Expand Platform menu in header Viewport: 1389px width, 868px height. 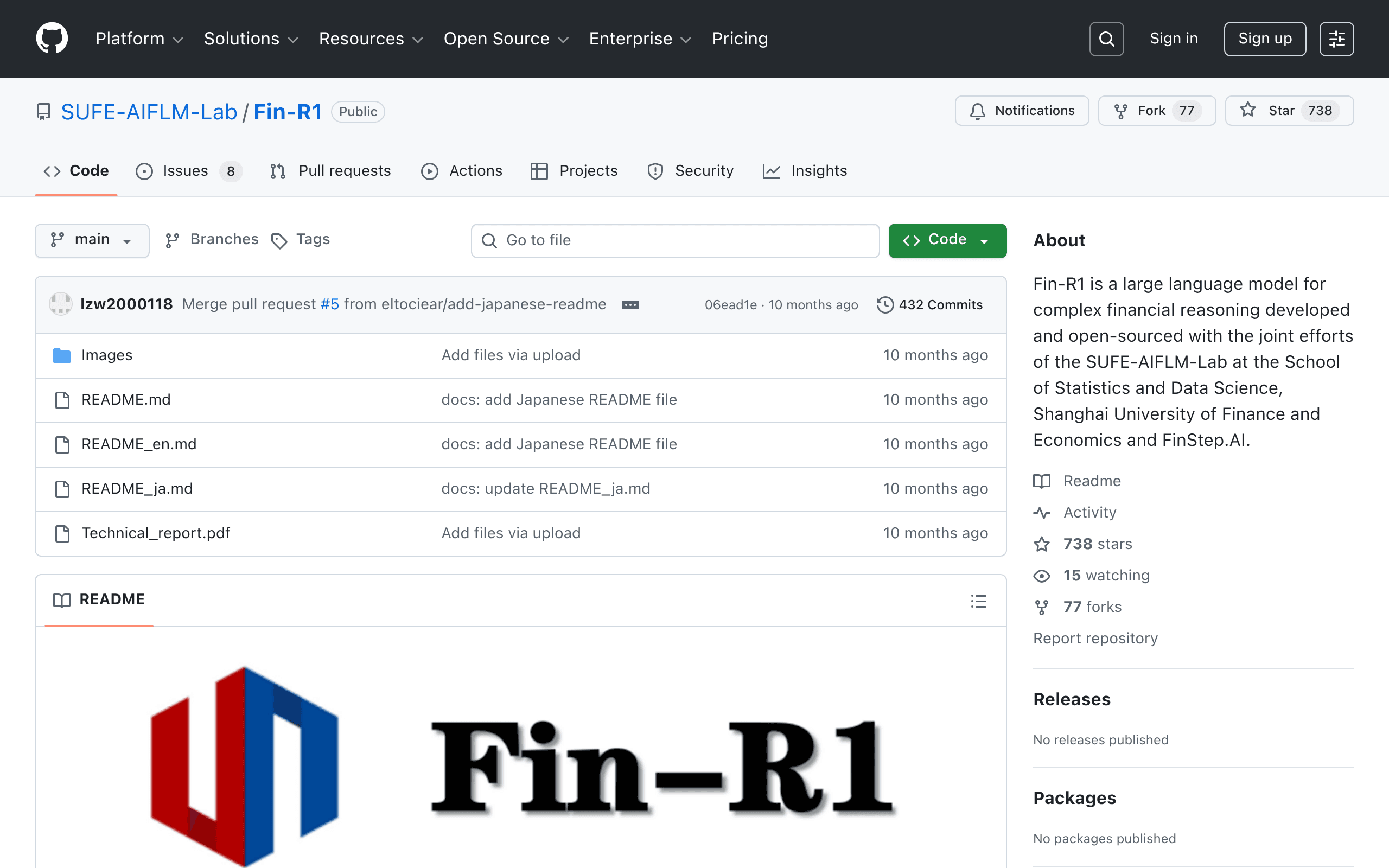coord(139,39)
